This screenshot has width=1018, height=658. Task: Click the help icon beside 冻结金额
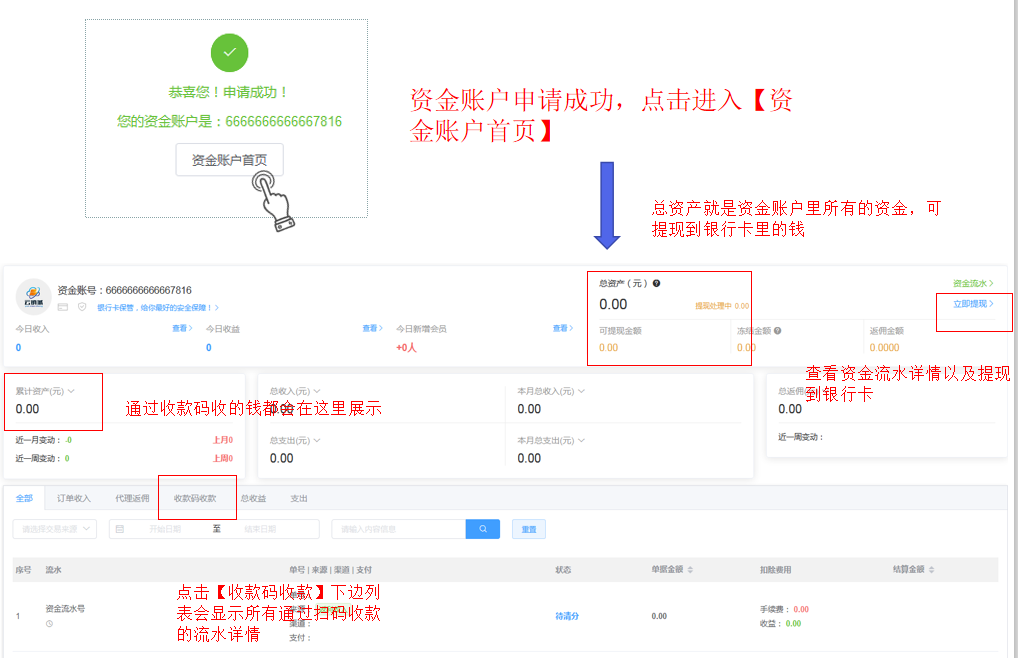[778, 330]
